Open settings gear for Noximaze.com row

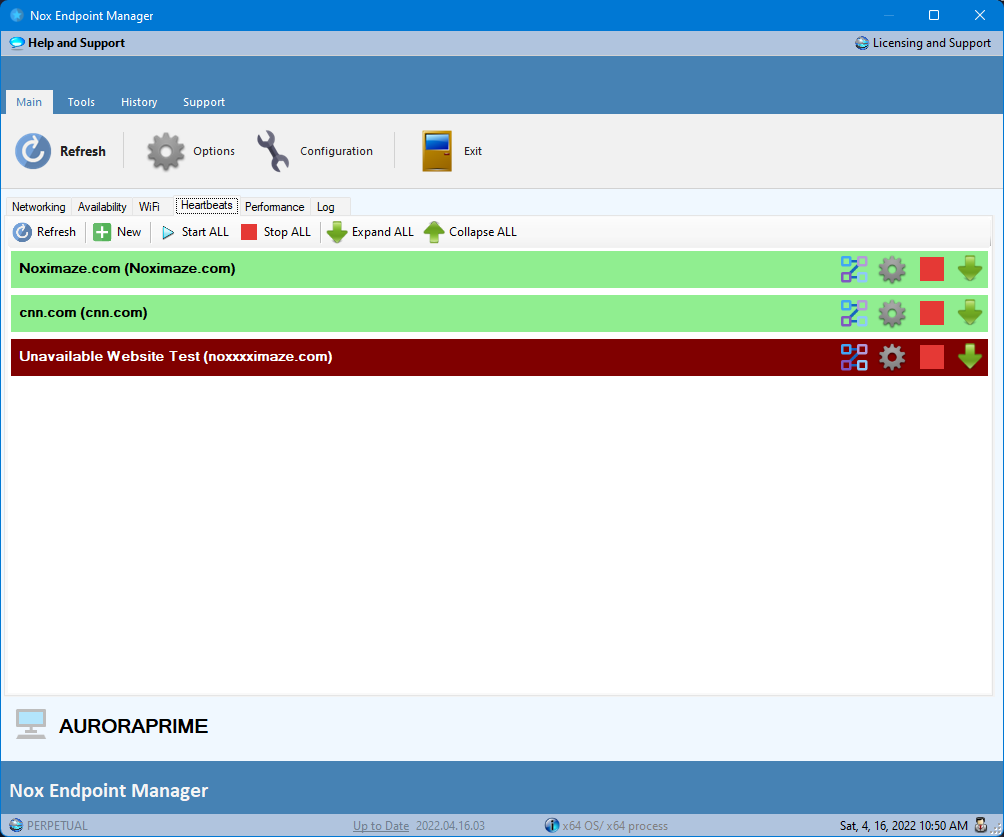pyautogui.click(x=892, y=270)
